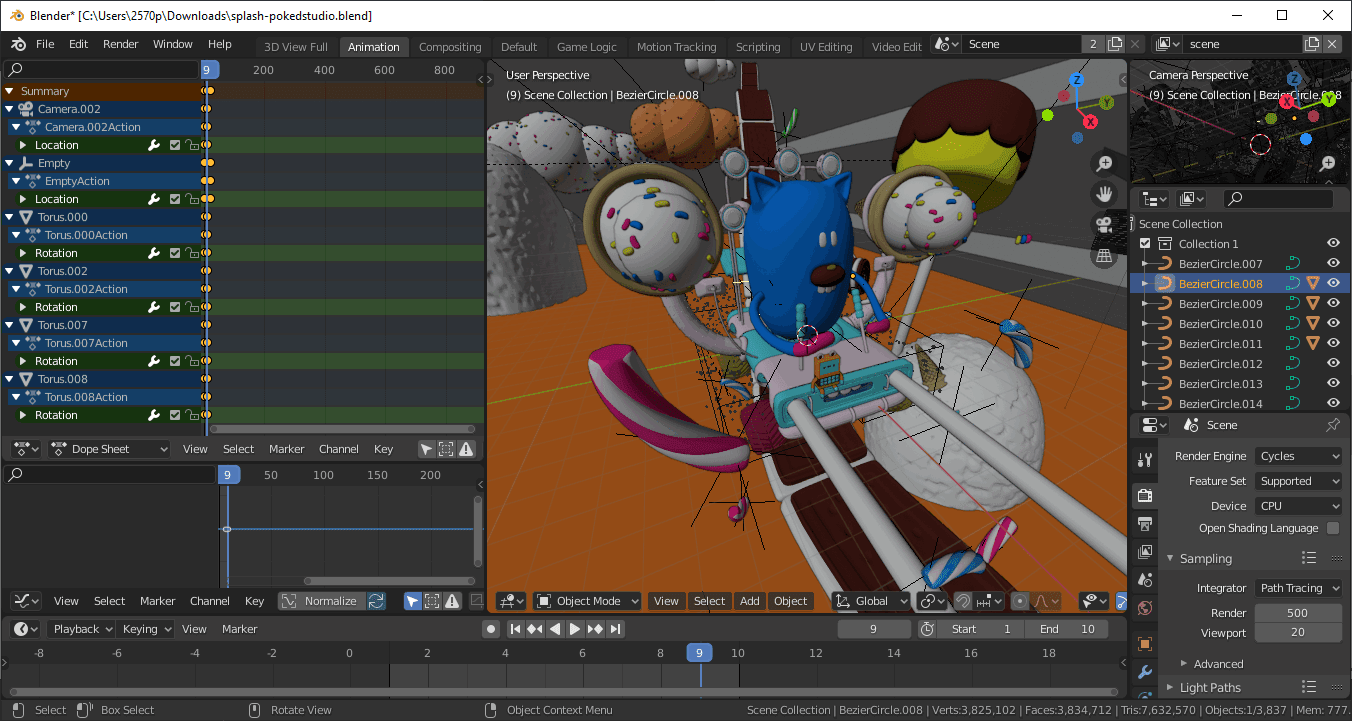Toggle visibility of BezierCircle.010

click(1333, 323)
